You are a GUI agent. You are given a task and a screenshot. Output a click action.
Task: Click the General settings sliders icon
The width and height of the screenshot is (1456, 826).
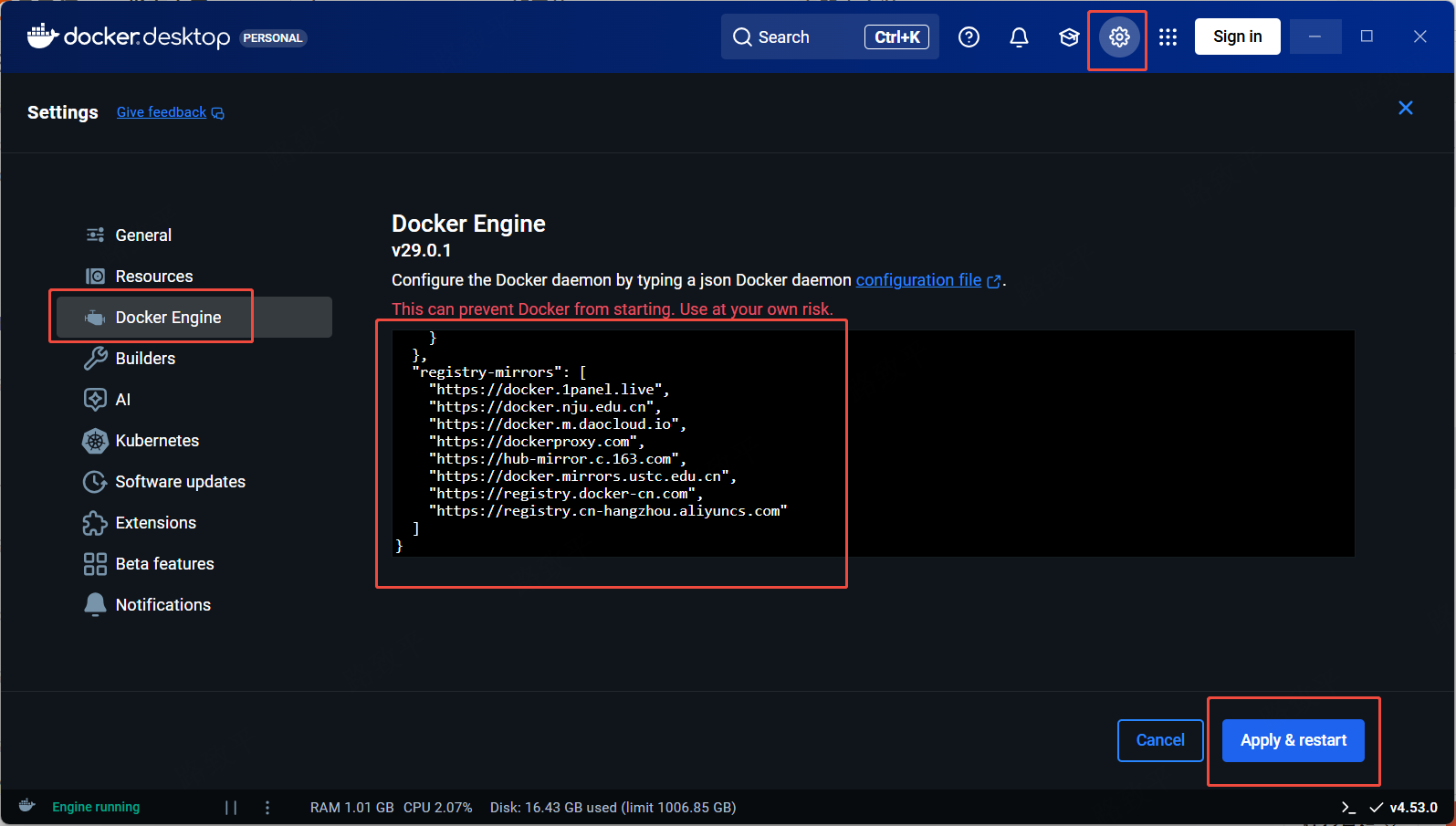click(x=95, y=235)
